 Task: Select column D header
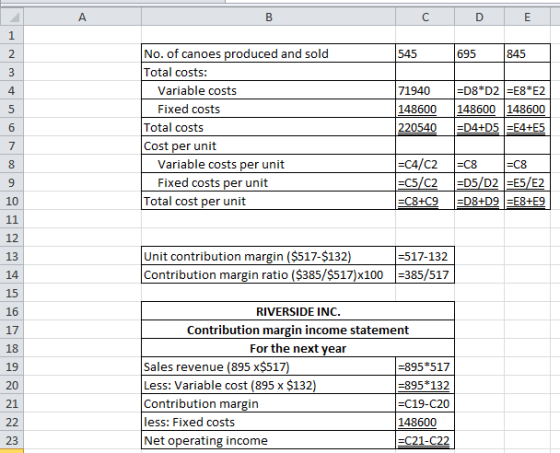[479, 17]
